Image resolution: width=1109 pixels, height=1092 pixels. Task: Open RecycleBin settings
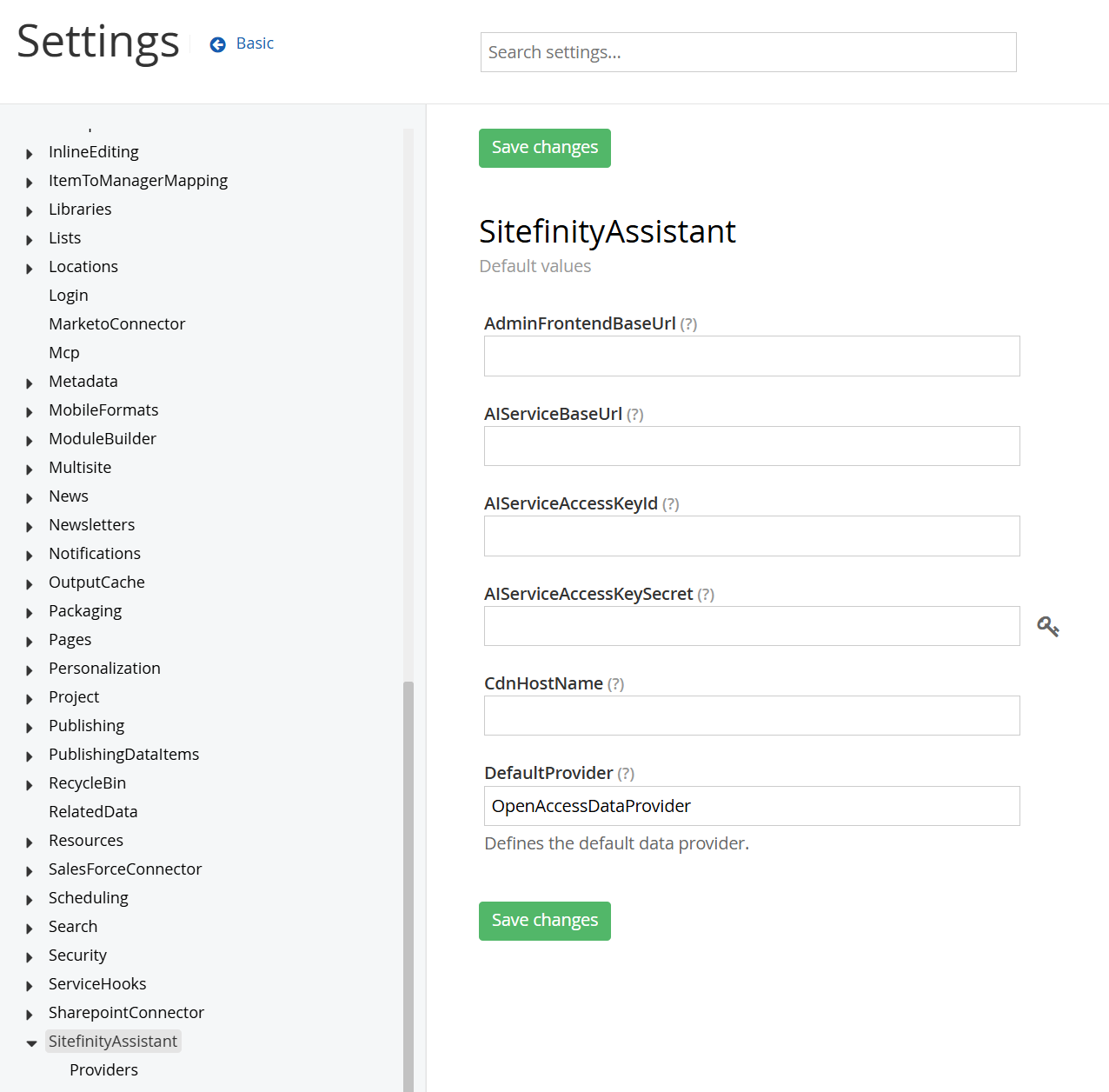tap(87, 783)
